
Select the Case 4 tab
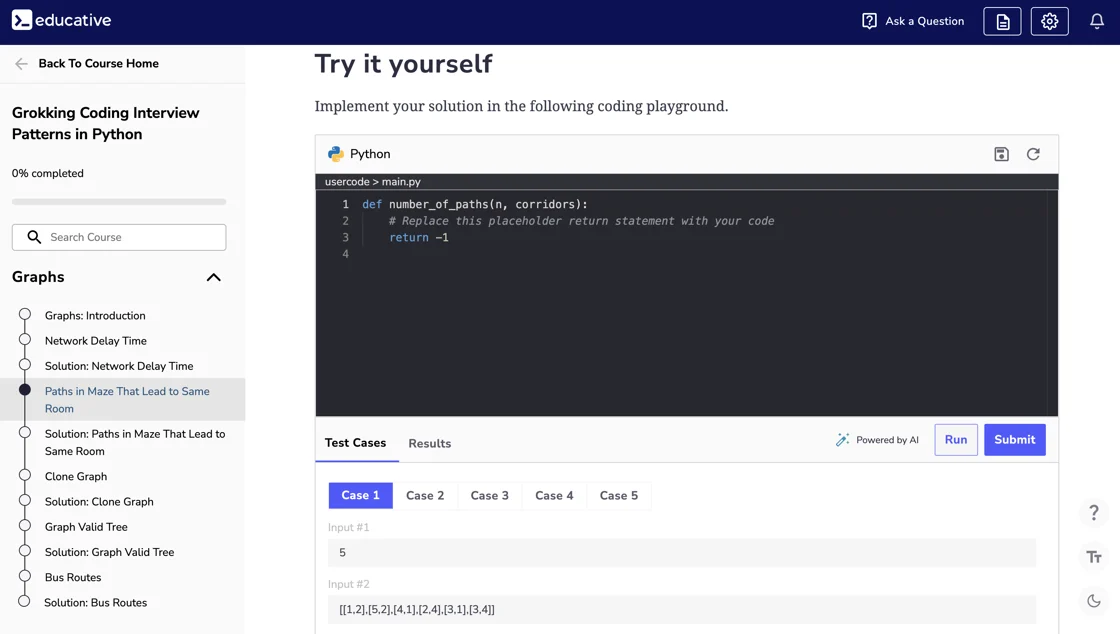554,495
